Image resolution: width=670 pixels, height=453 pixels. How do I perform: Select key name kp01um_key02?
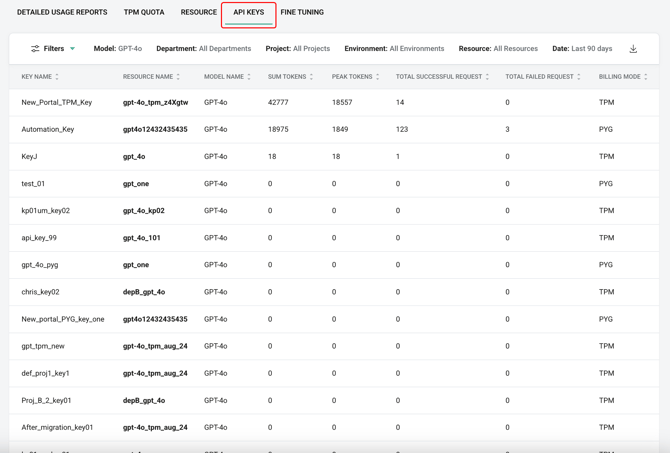pos(46,211)
